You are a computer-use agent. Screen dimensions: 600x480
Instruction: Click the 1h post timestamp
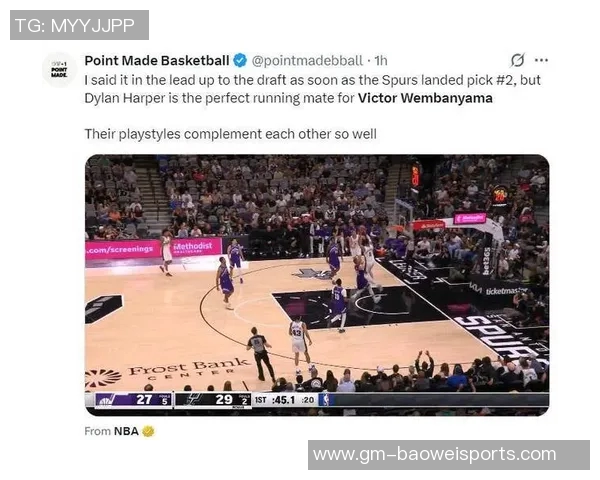tap(381, 60)
